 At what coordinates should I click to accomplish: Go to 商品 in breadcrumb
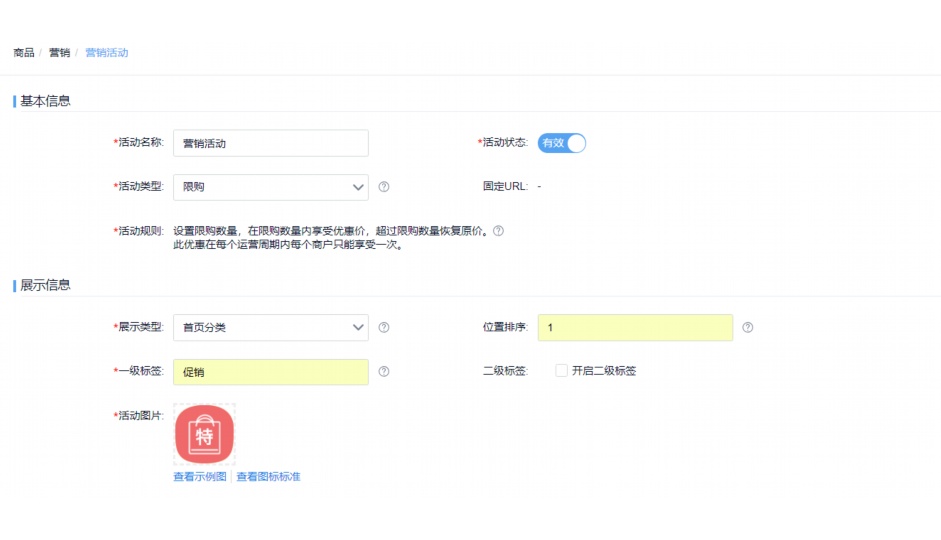click(x=23, y=53)
